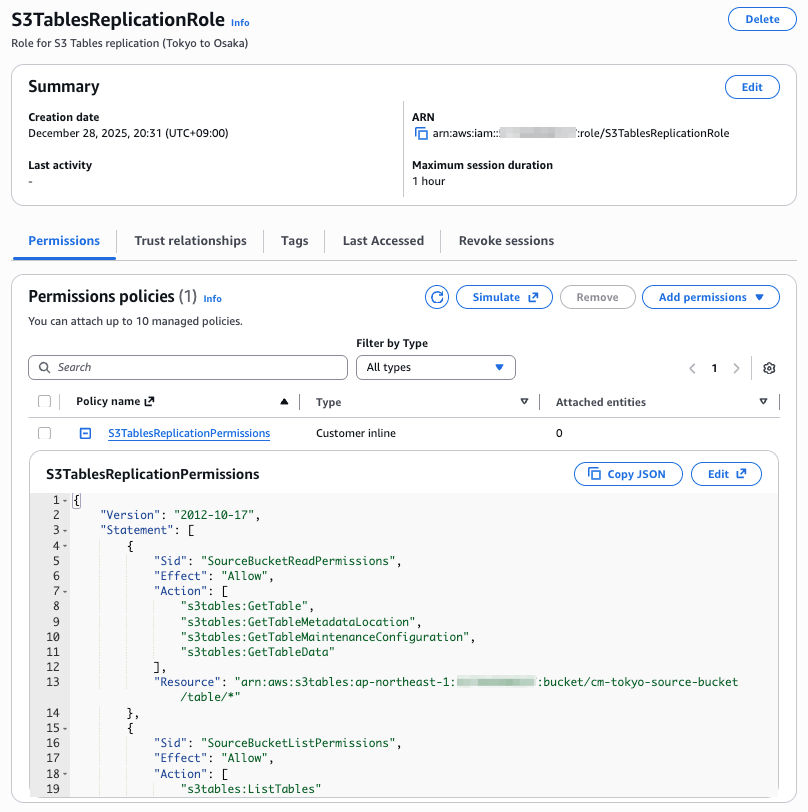Open the Last Accessed tab

(383, 241)
